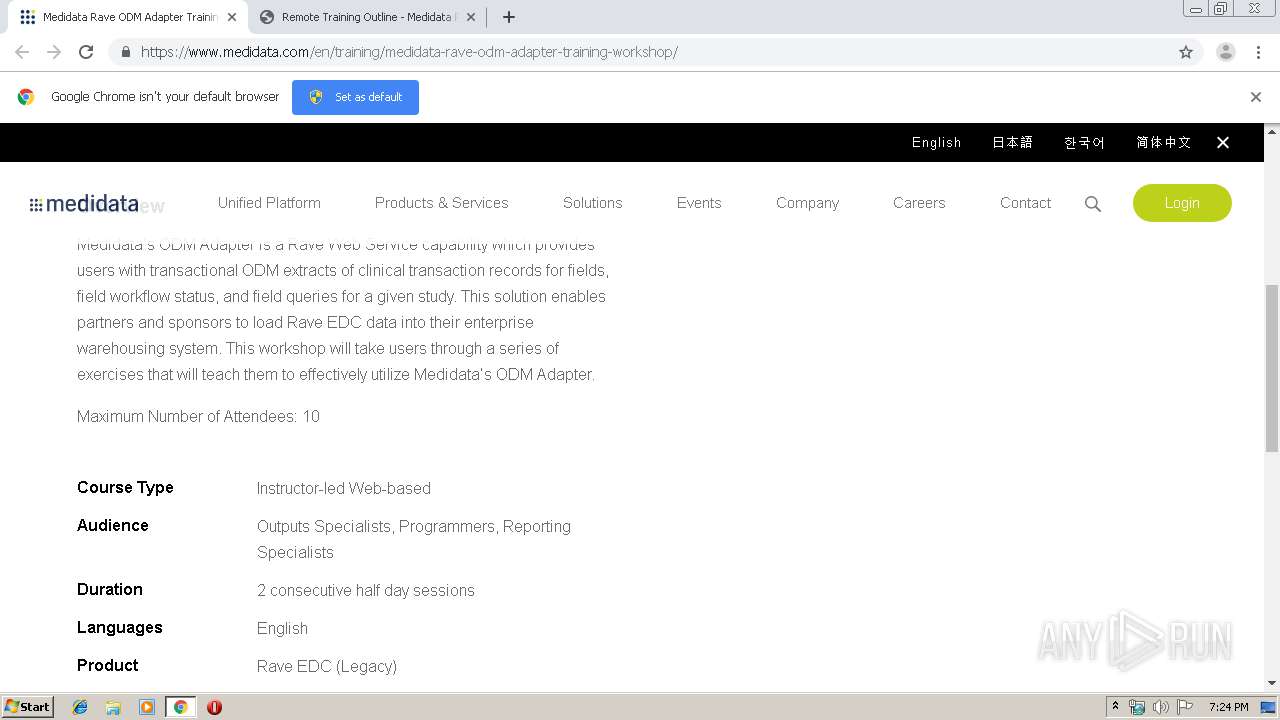Switch site language to 한국어

click(1084, 142)
